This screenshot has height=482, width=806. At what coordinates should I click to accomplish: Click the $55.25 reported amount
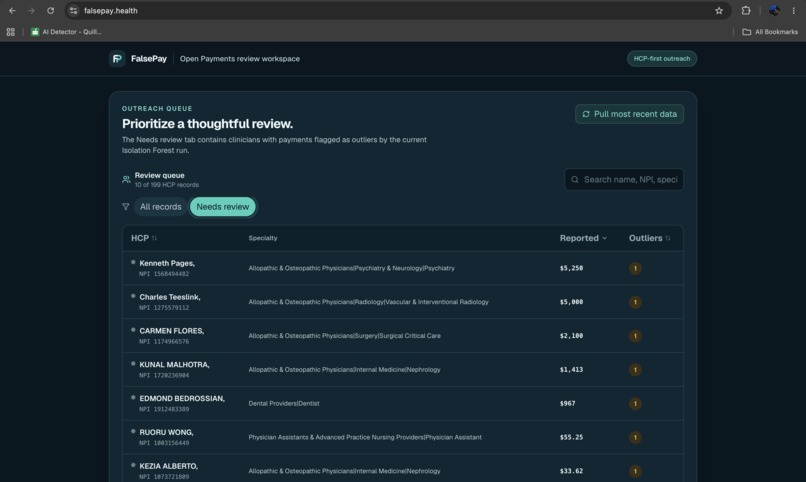571,437
